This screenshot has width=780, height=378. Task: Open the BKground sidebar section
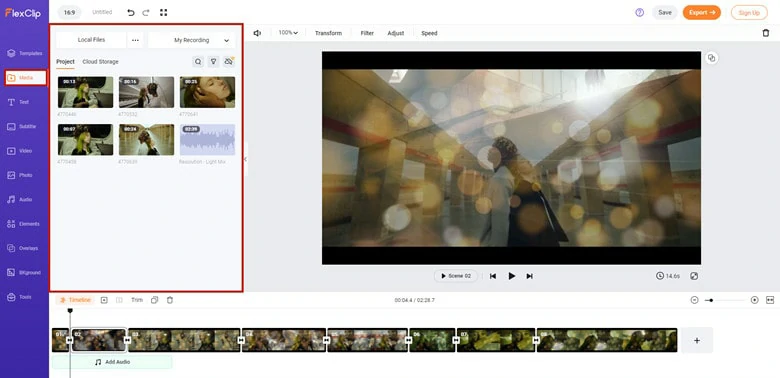coord(23,273)
